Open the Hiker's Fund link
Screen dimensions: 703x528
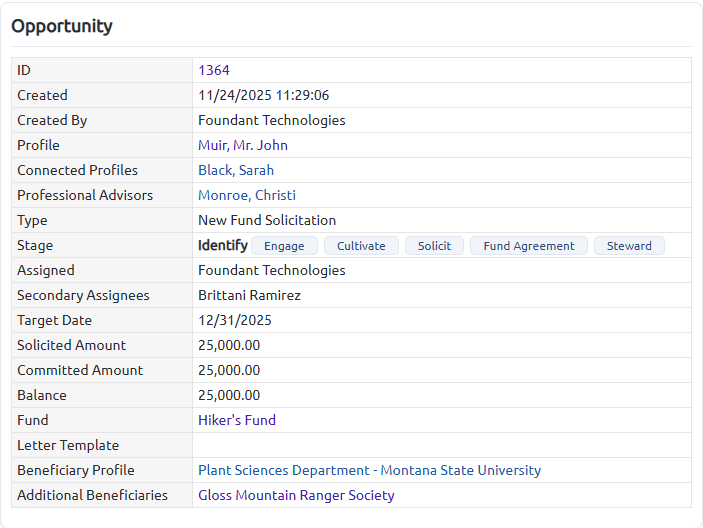(237, 420)
